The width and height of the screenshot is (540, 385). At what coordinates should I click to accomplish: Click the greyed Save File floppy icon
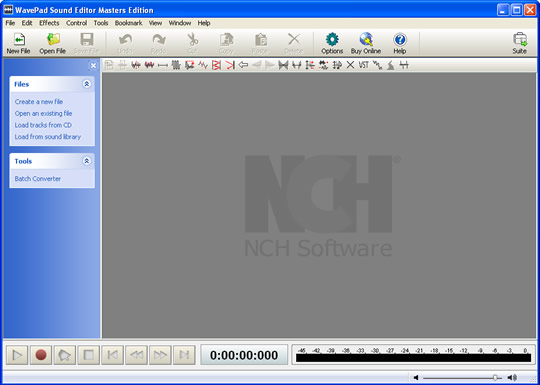tap(87, 39)
